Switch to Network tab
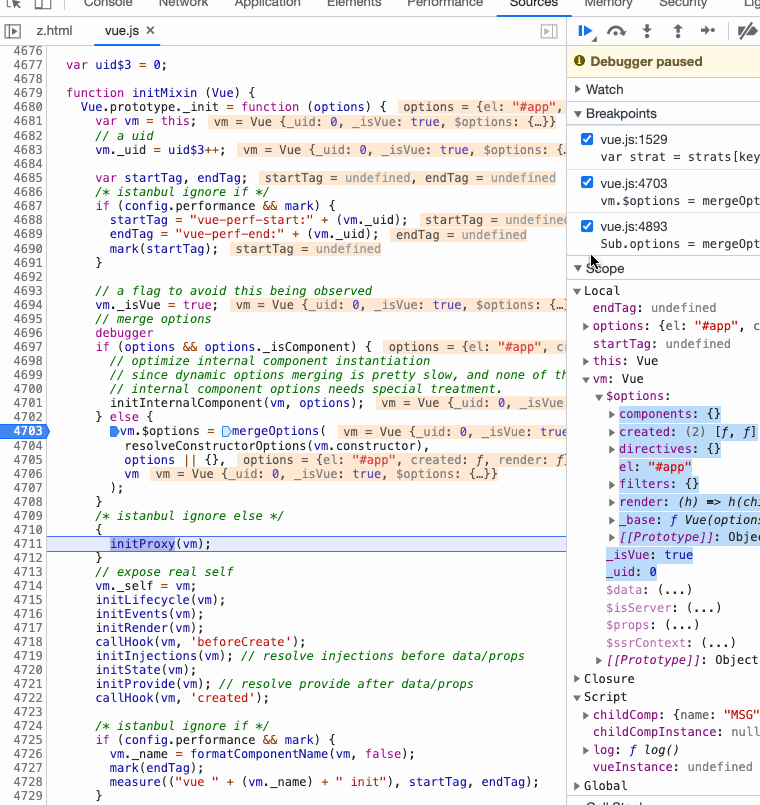This screenshot has width=760, height=805. 183,4
